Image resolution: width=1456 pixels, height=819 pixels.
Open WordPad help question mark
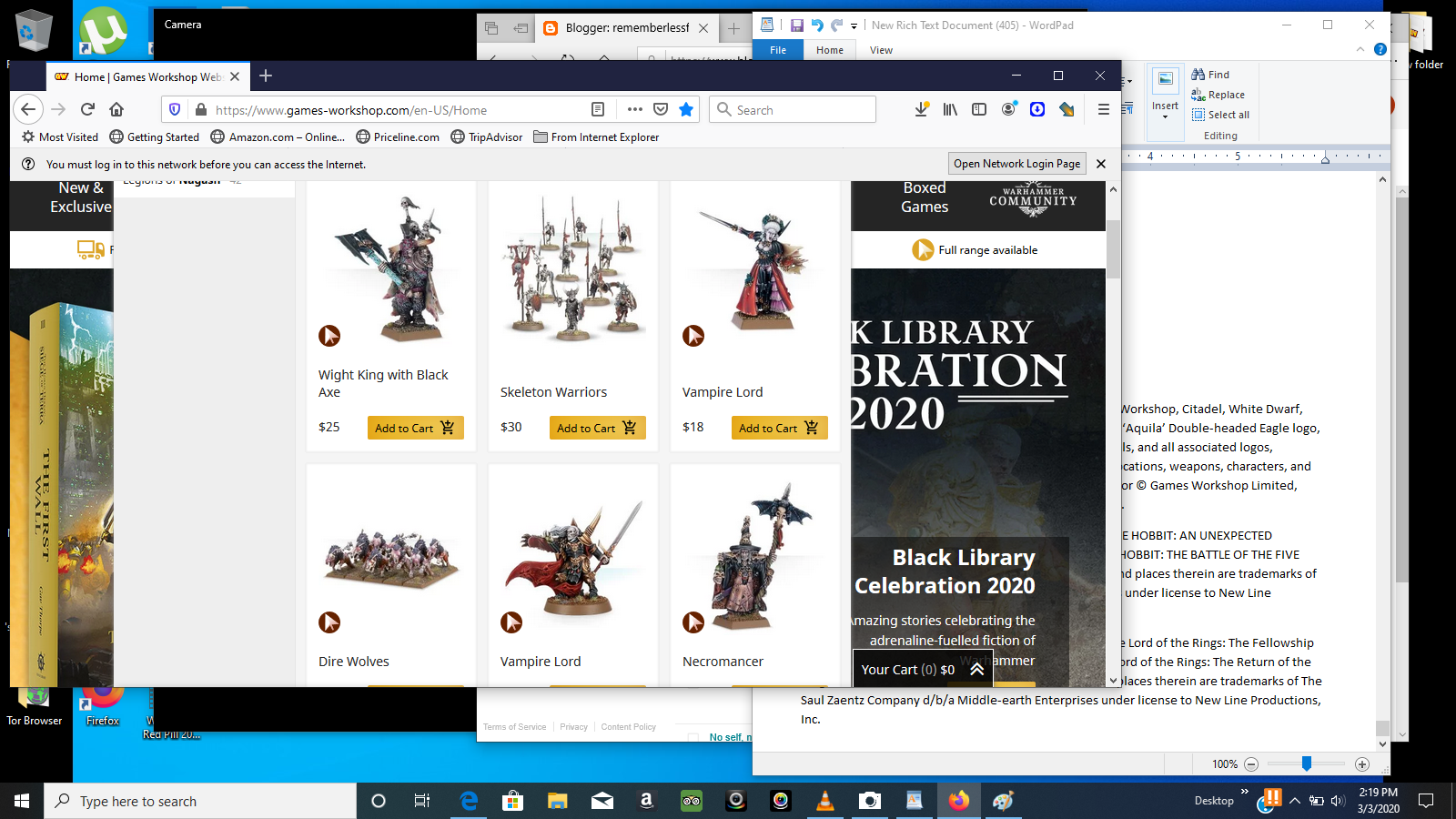(1380, 49)
